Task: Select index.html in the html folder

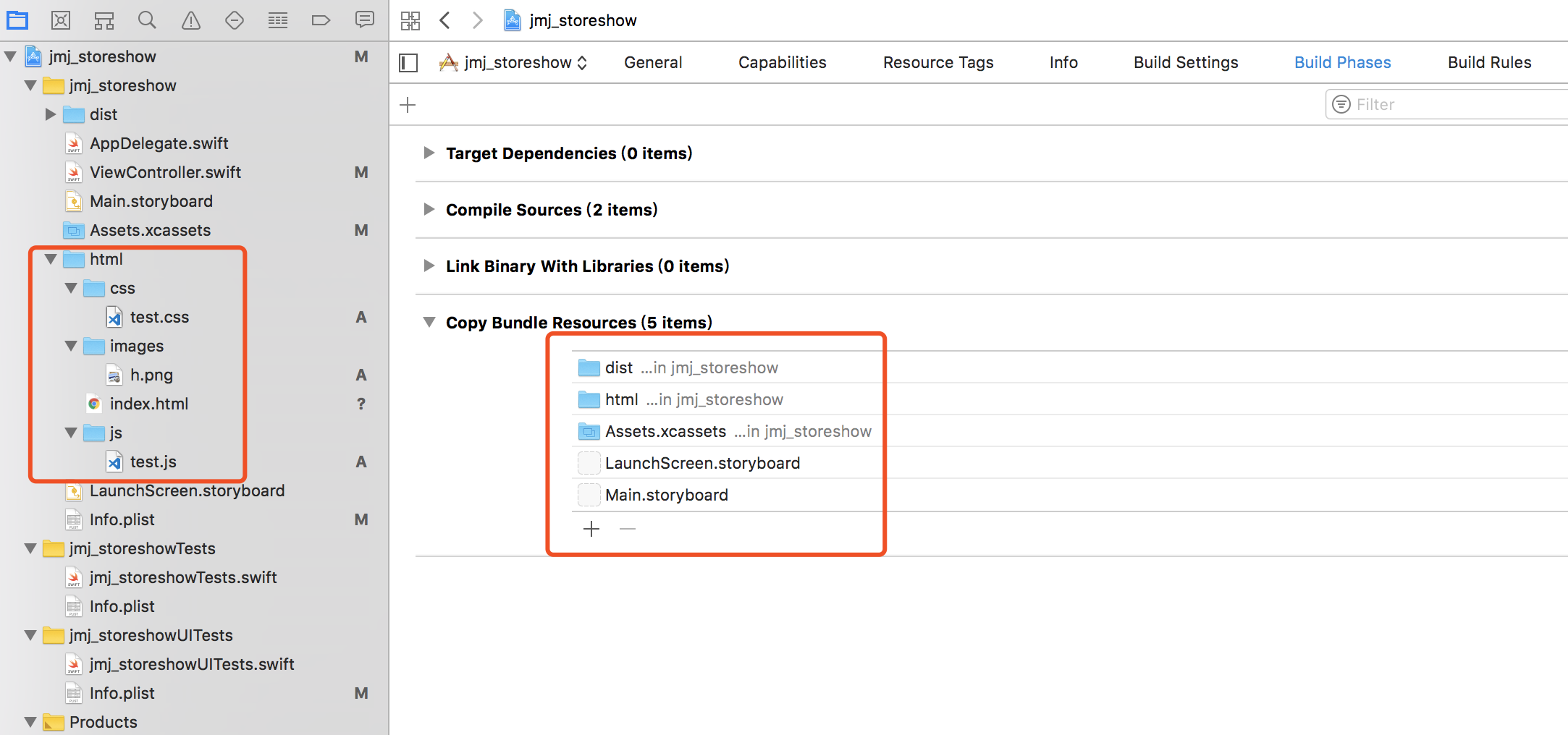Action: pyautogui.click(x=149, y=404)
